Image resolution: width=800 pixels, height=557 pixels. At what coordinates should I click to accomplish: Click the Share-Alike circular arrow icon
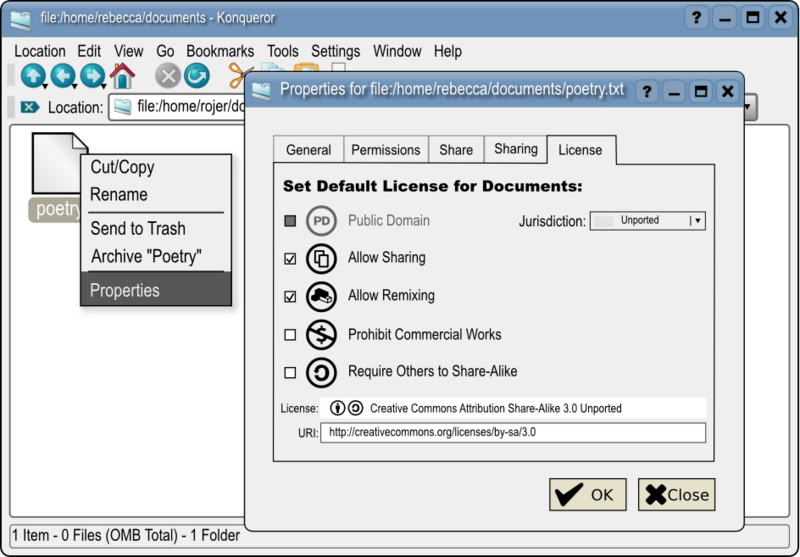pyautogui.click(x=321, y=372)
